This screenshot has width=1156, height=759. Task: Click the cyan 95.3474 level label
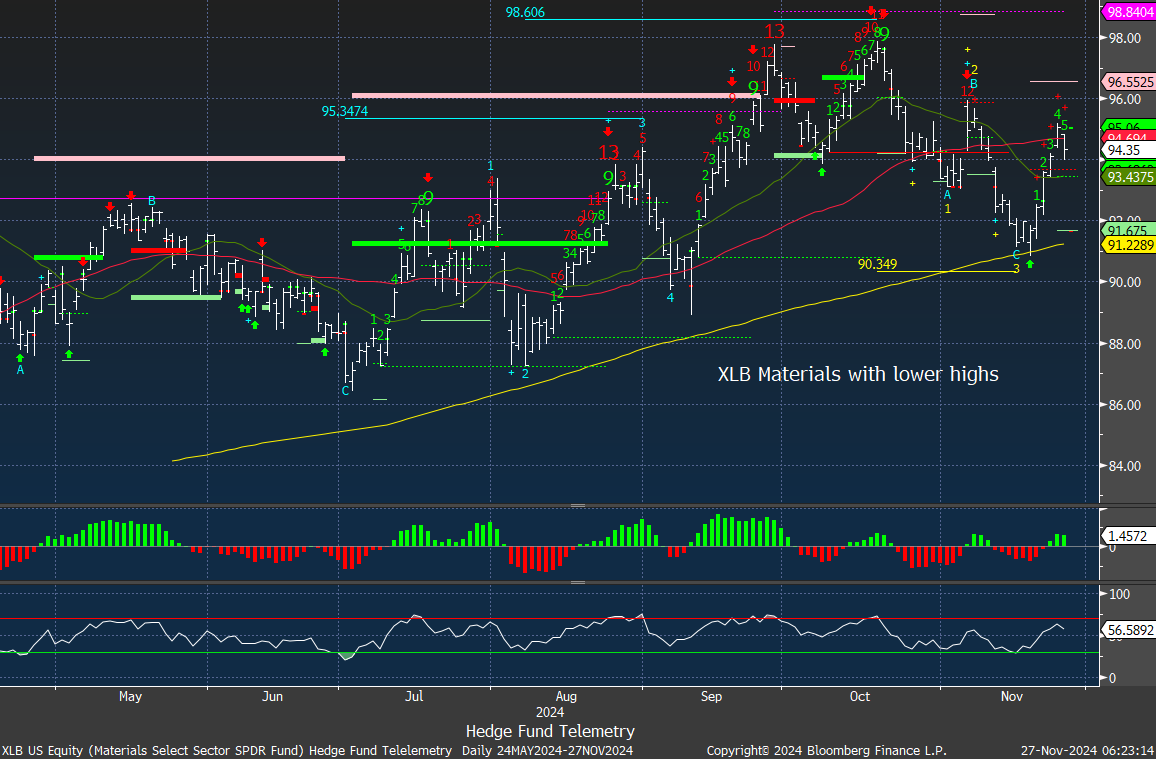[345, 112]
